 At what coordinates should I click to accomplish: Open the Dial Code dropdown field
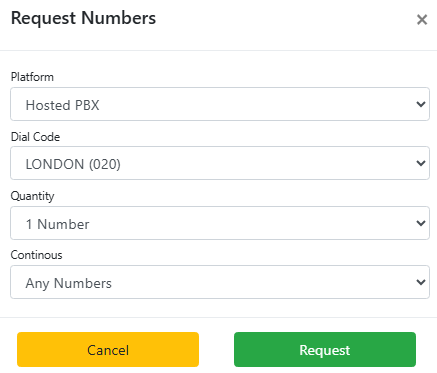(x=220, y=163)
